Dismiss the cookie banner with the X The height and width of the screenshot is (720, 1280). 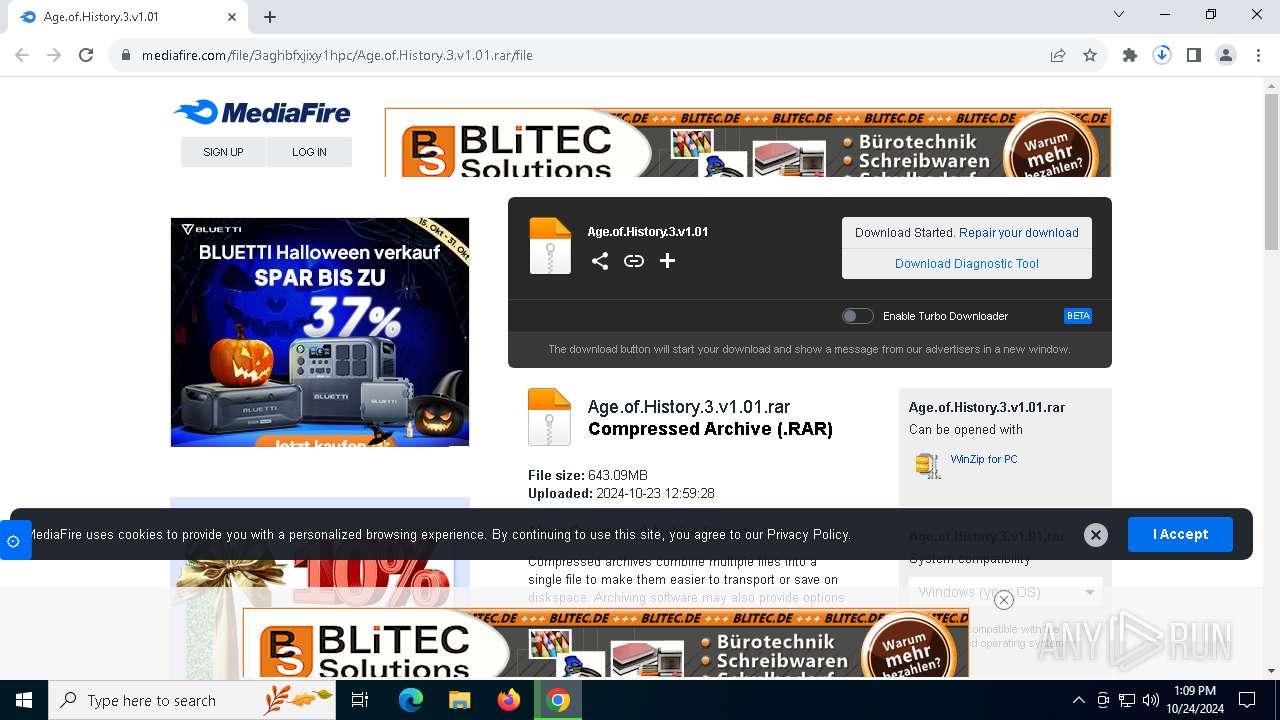point(1096,535)
